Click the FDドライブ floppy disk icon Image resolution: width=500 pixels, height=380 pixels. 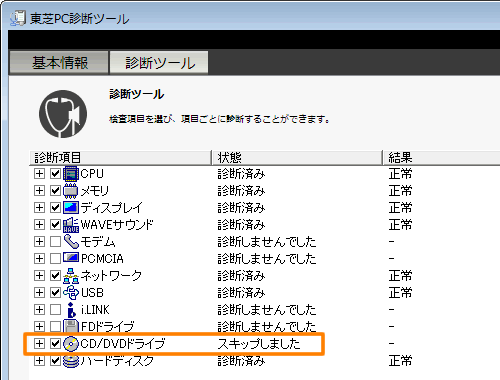[71, 326]
